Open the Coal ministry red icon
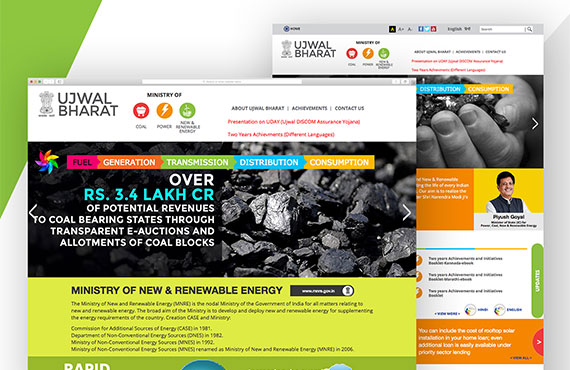This screenshot has width=570, height=370. coord(141,110)
